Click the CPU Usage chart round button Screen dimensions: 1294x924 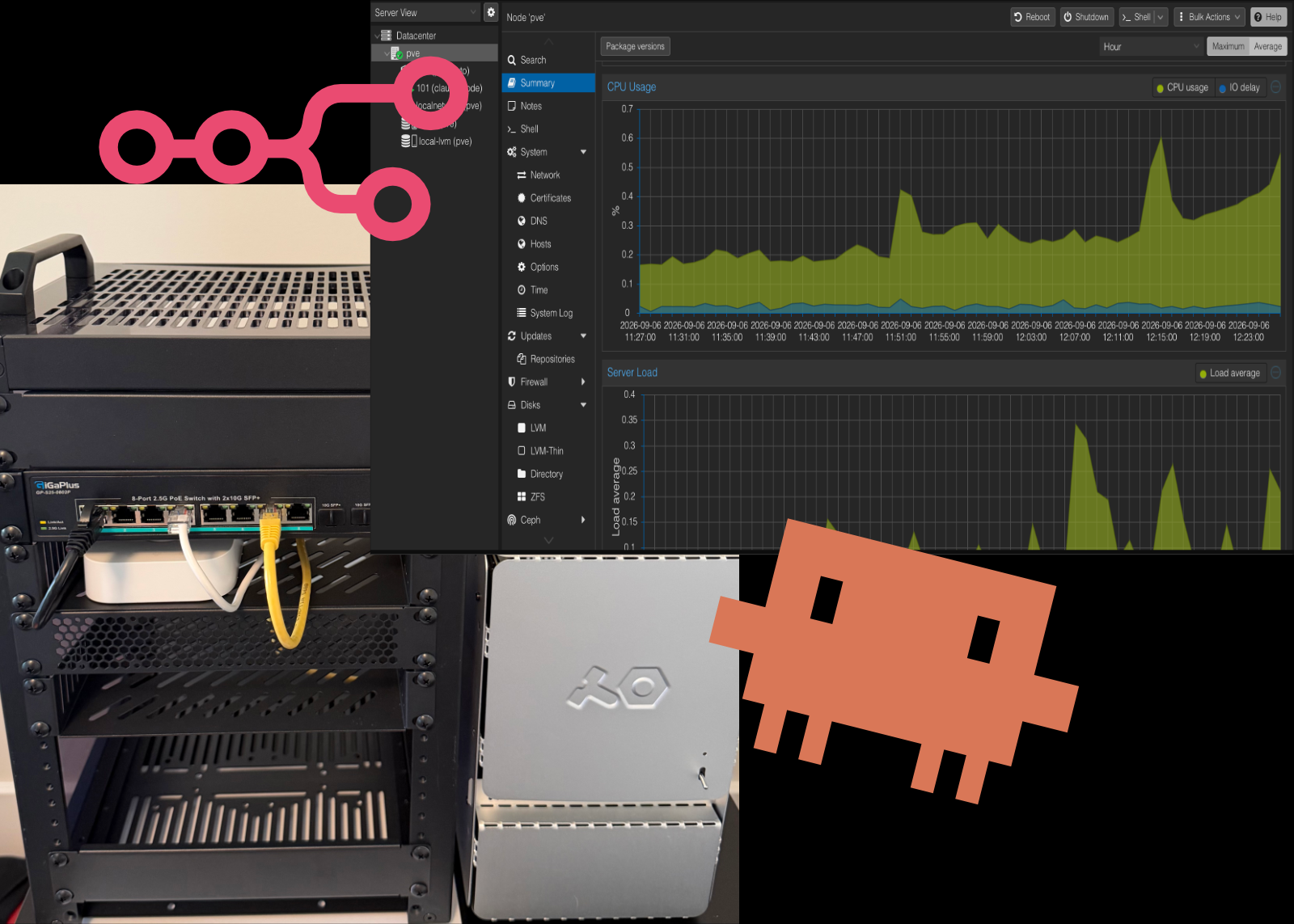pyautogui.click(x=1275, y=87)
